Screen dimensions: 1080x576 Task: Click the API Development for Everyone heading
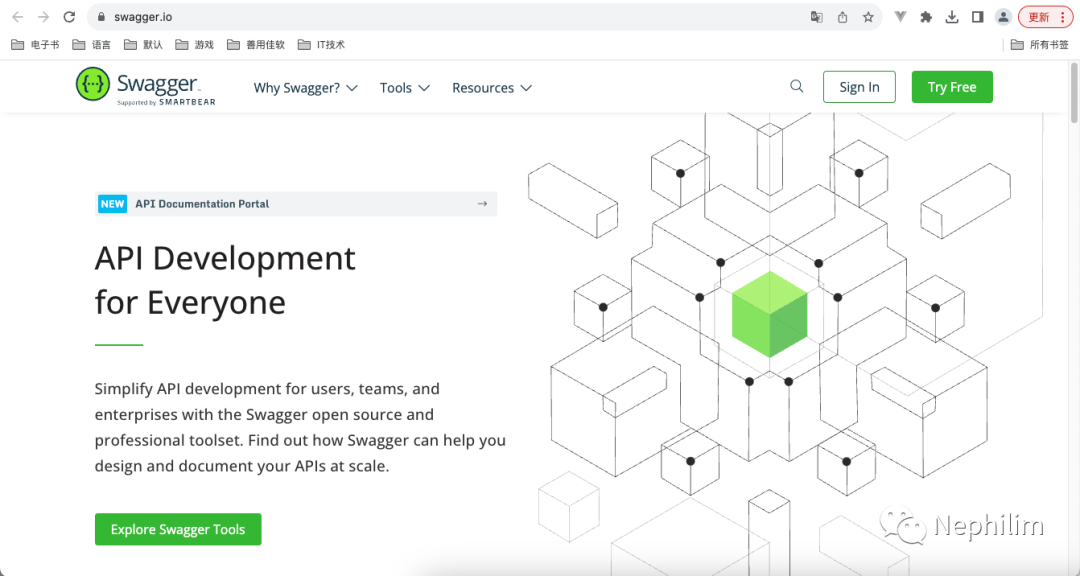[225, 280]
